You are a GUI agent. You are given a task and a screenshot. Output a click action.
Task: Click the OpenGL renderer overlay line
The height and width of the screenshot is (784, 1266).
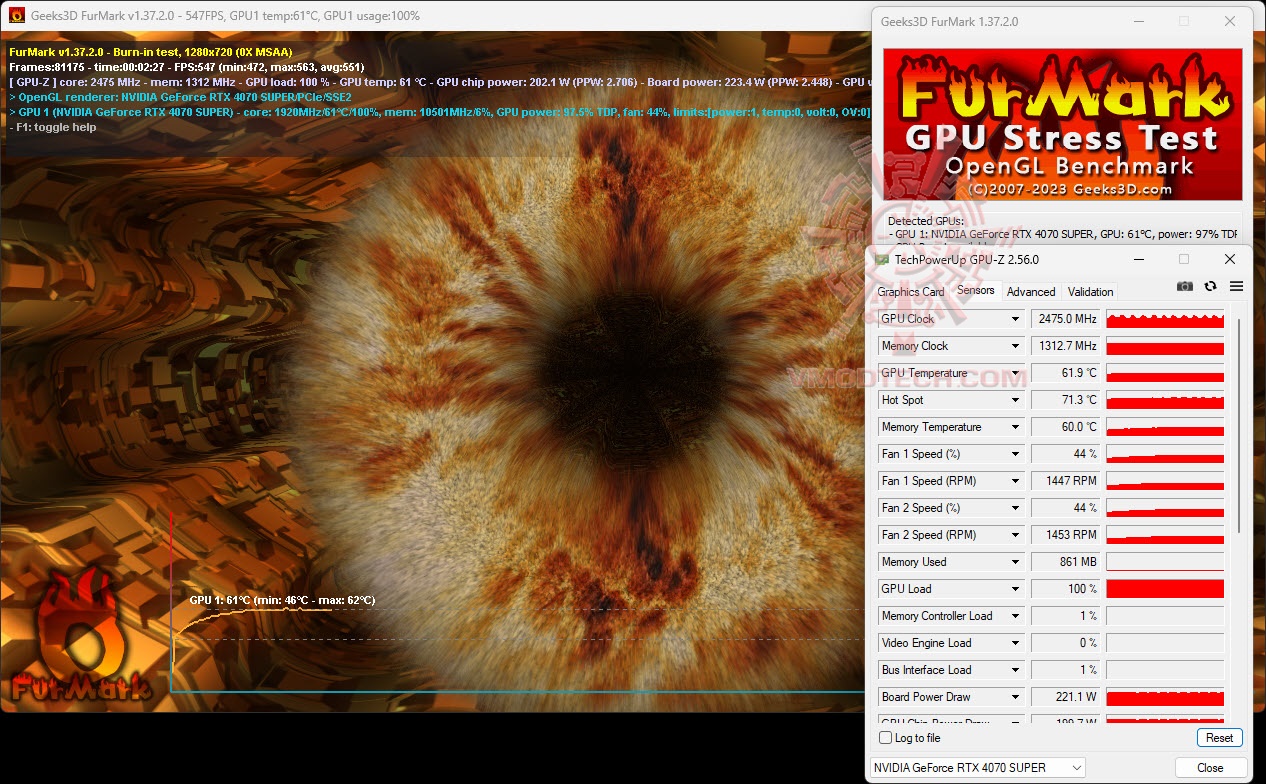coord(180,97)
